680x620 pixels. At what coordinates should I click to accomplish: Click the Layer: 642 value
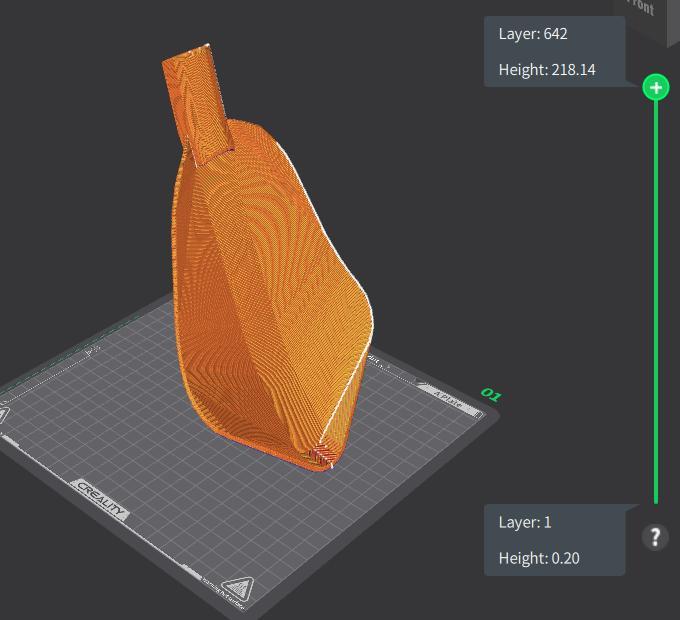[x=533, y=34]
